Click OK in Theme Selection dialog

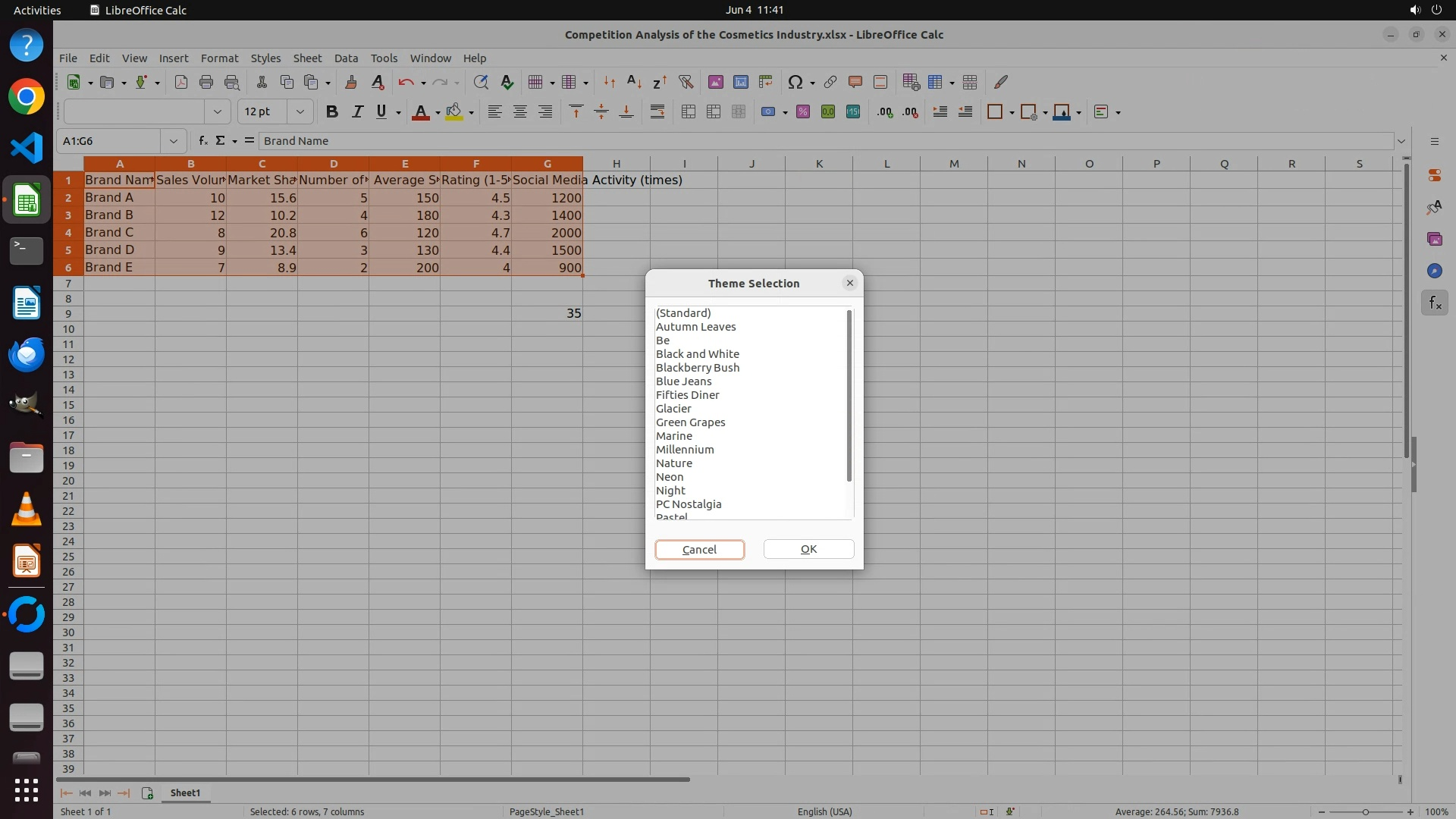point(808,549)
